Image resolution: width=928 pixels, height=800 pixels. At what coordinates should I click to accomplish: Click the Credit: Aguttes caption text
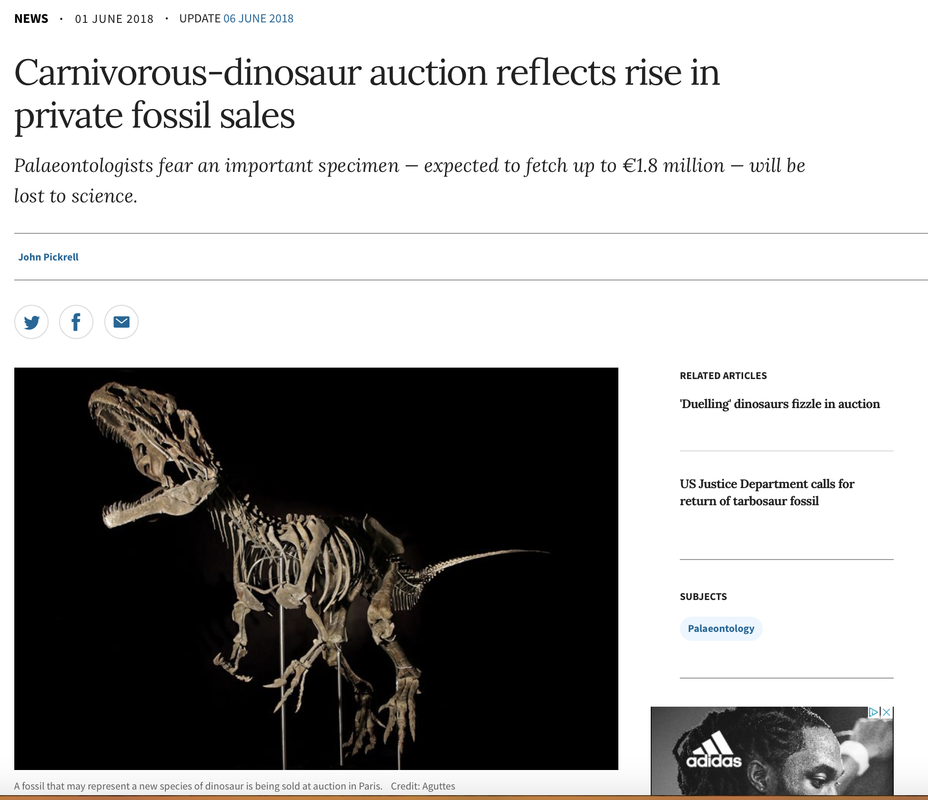pyautogui.click(x=422, y=786)
